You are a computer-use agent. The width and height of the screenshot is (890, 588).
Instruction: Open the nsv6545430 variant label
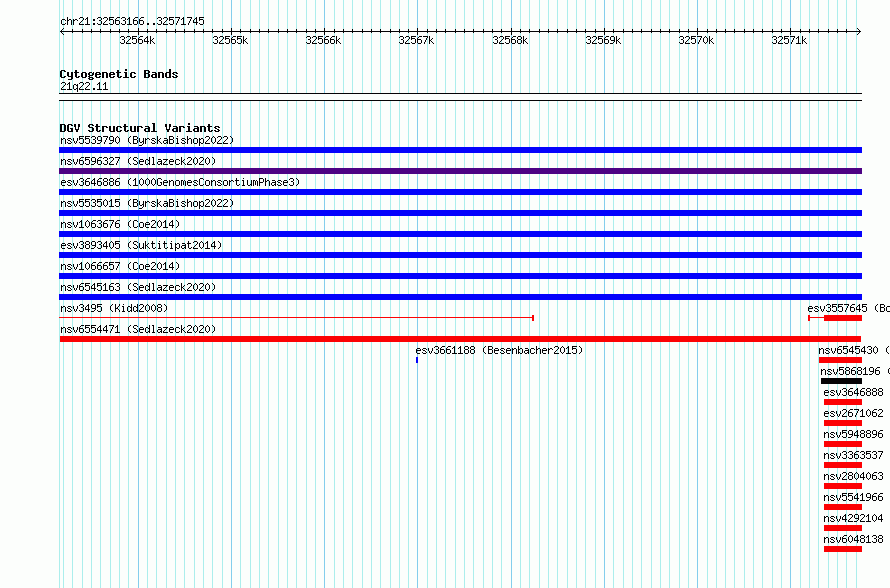[x=854, y=350]
